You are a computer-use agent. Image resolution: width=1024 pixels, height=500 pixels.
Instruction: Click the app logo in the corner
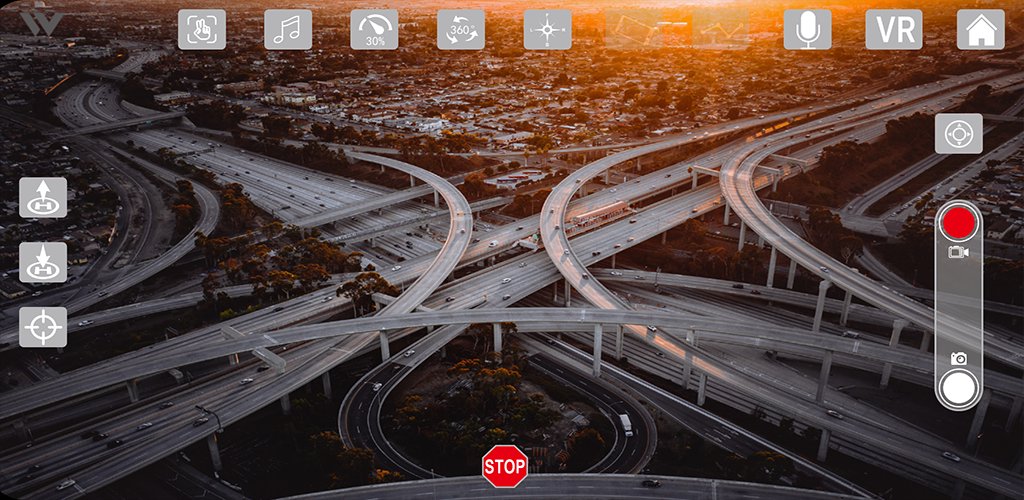click(x=40, y=22)
